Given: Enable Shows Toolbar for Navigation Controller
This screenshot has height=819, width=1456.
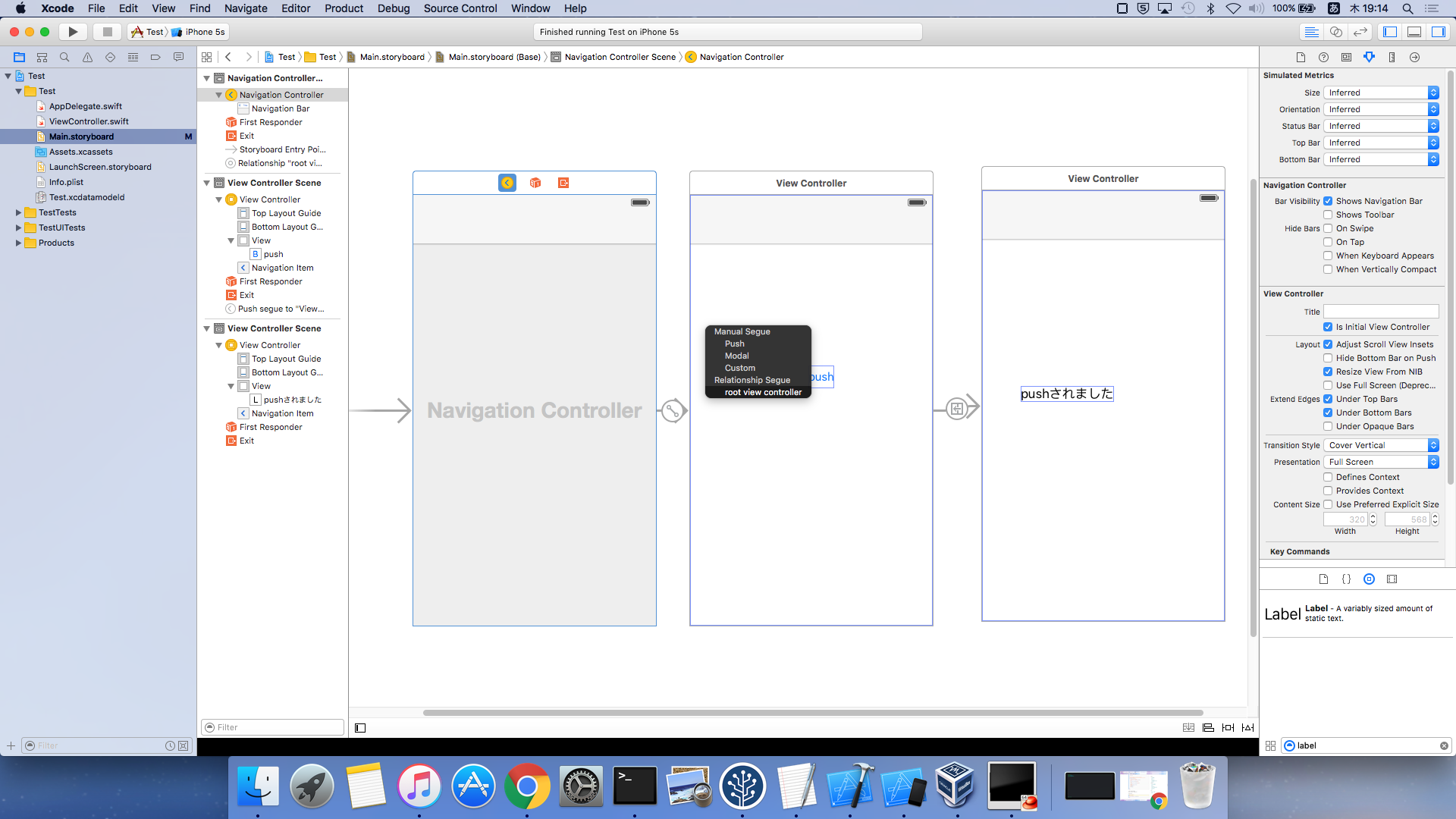Looking at the screenshot, I should click(1329, 215).
